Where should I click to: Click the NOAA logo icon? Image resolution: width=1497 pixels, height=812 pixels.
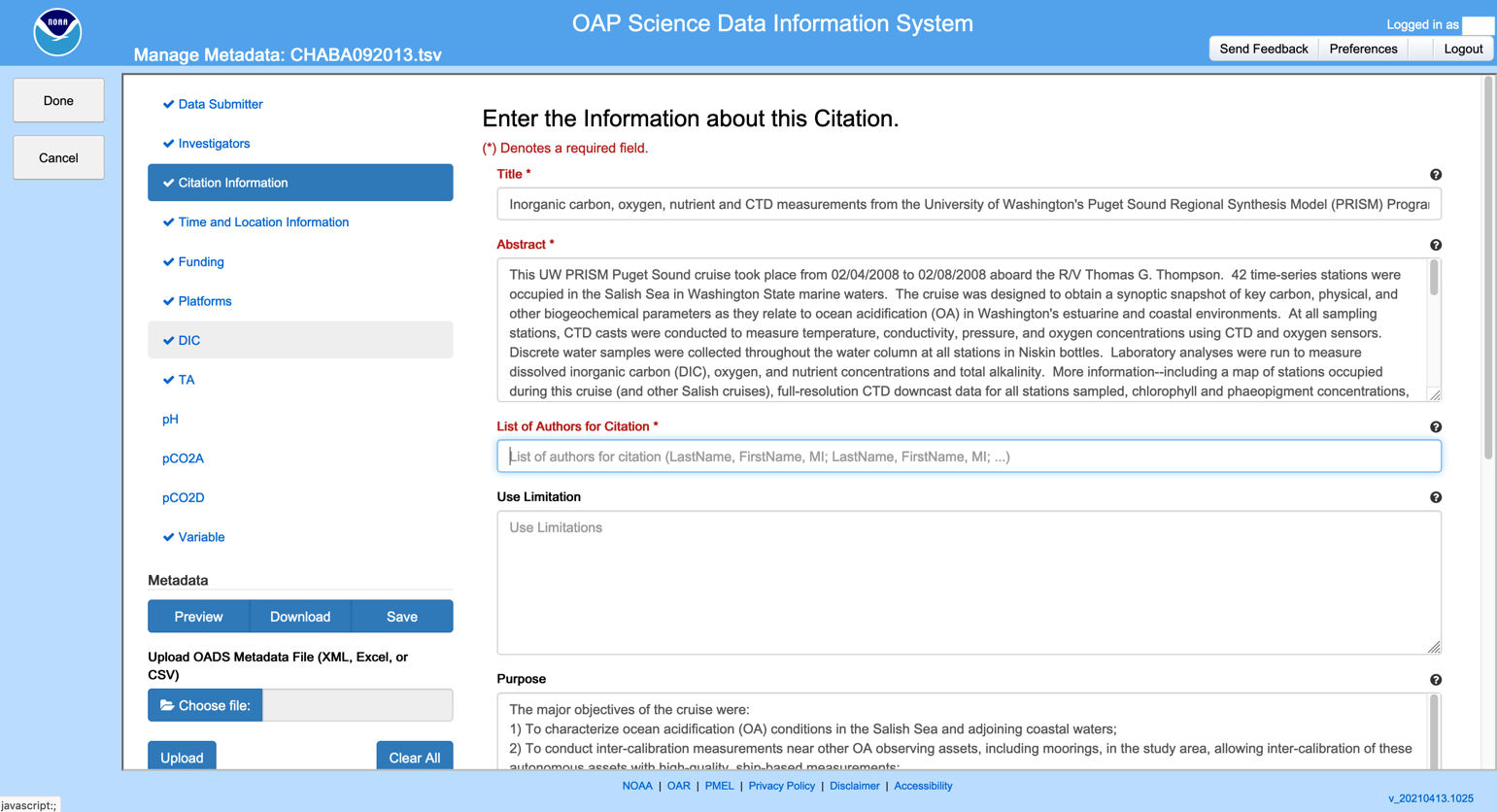coord(57,32)
